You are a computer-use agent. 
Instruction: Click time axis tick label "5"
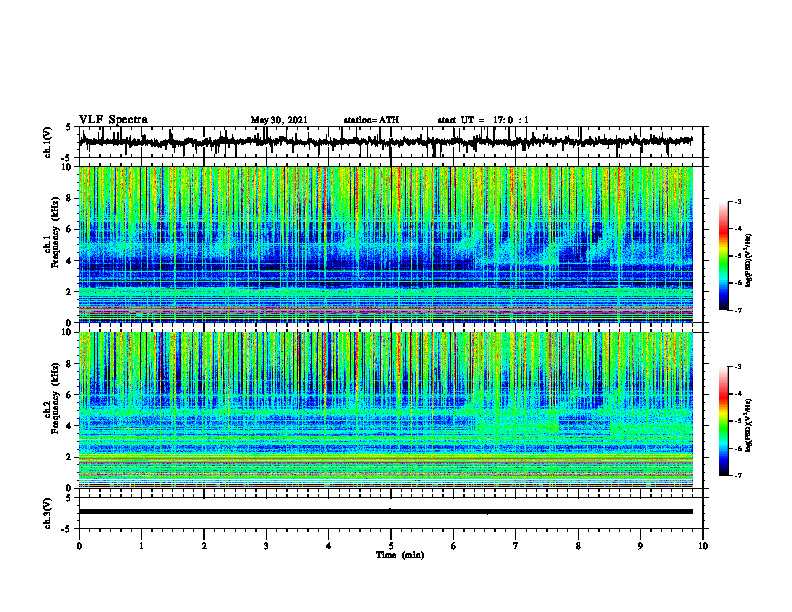pos(391,546)
